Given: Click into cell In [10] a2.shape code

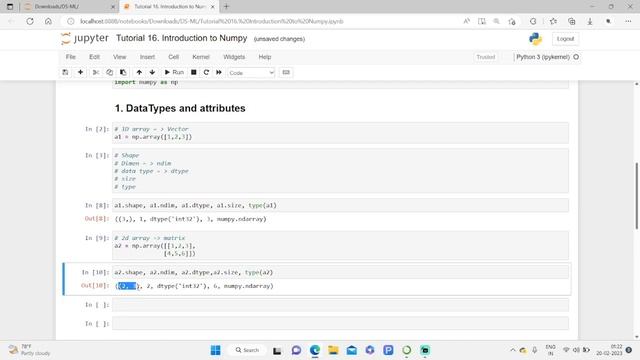Looking at the screenshot, I should pyautogui.click(x=340, y=272).
